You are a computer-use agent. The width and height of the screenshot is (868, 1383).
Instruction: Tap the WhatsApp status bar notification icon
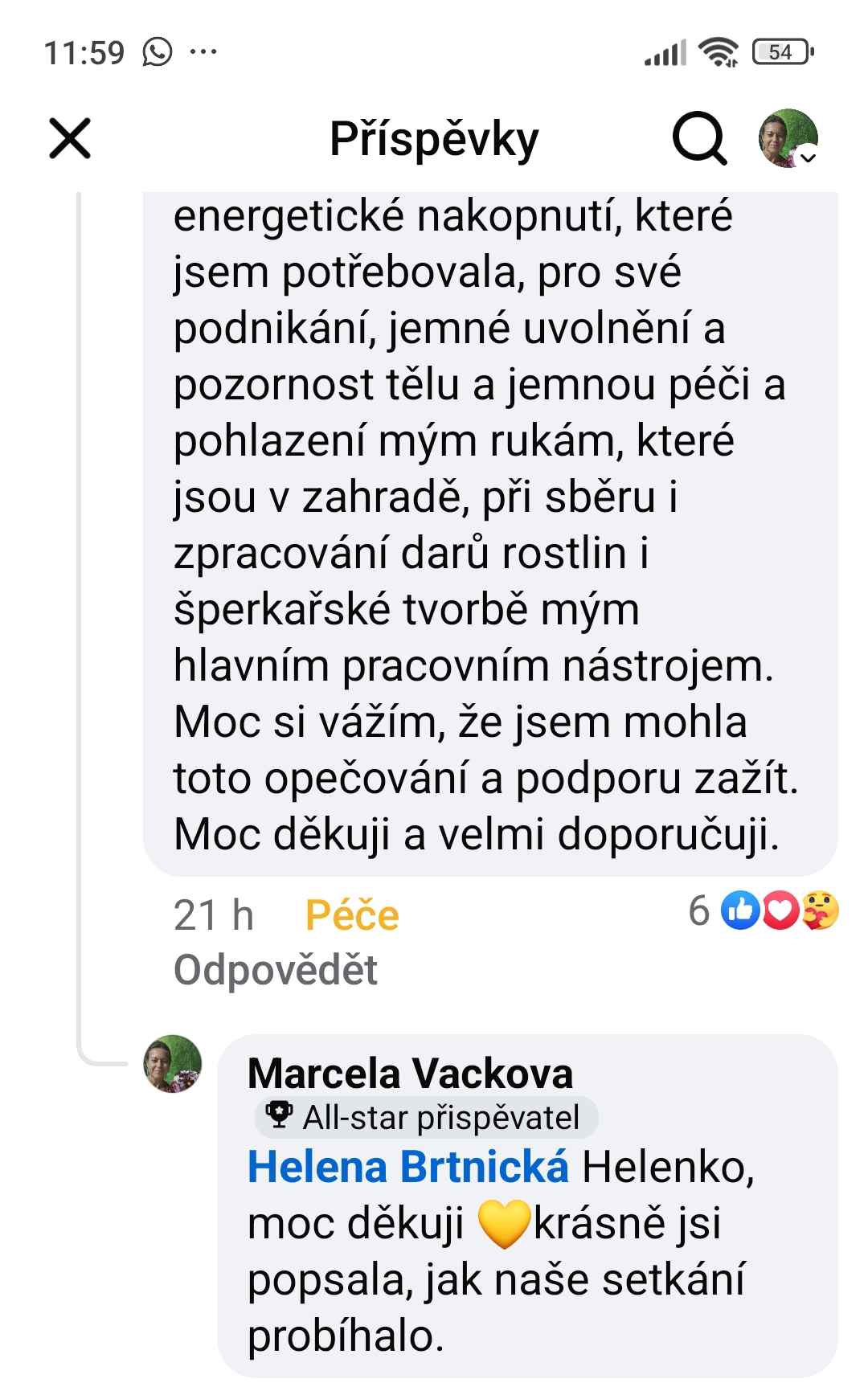pyautogui.click(x=158, y=53)
